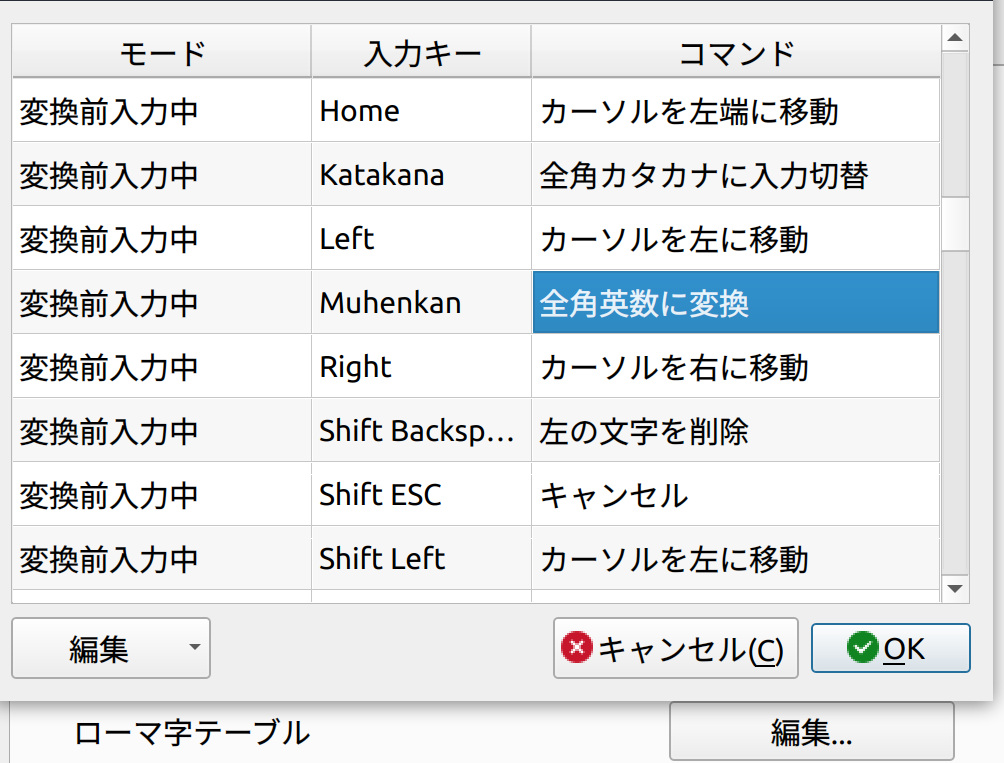Select the Shift ESC キャンセル row
The height and width of the screenshot is (763, 1004).
[x=420, y=494]
